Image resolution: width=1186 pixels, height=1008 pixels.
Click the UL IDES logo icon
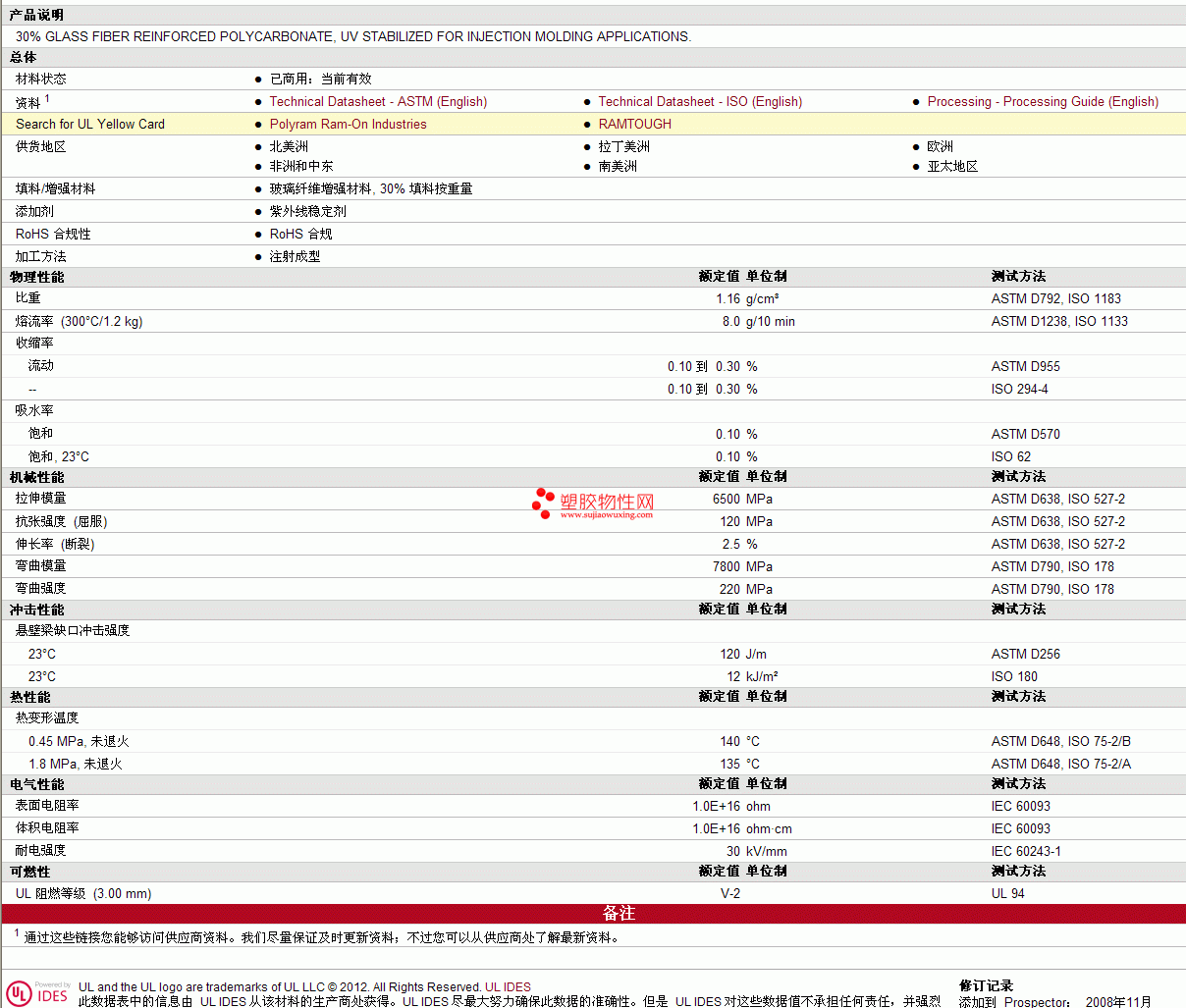tap(37, 992)
